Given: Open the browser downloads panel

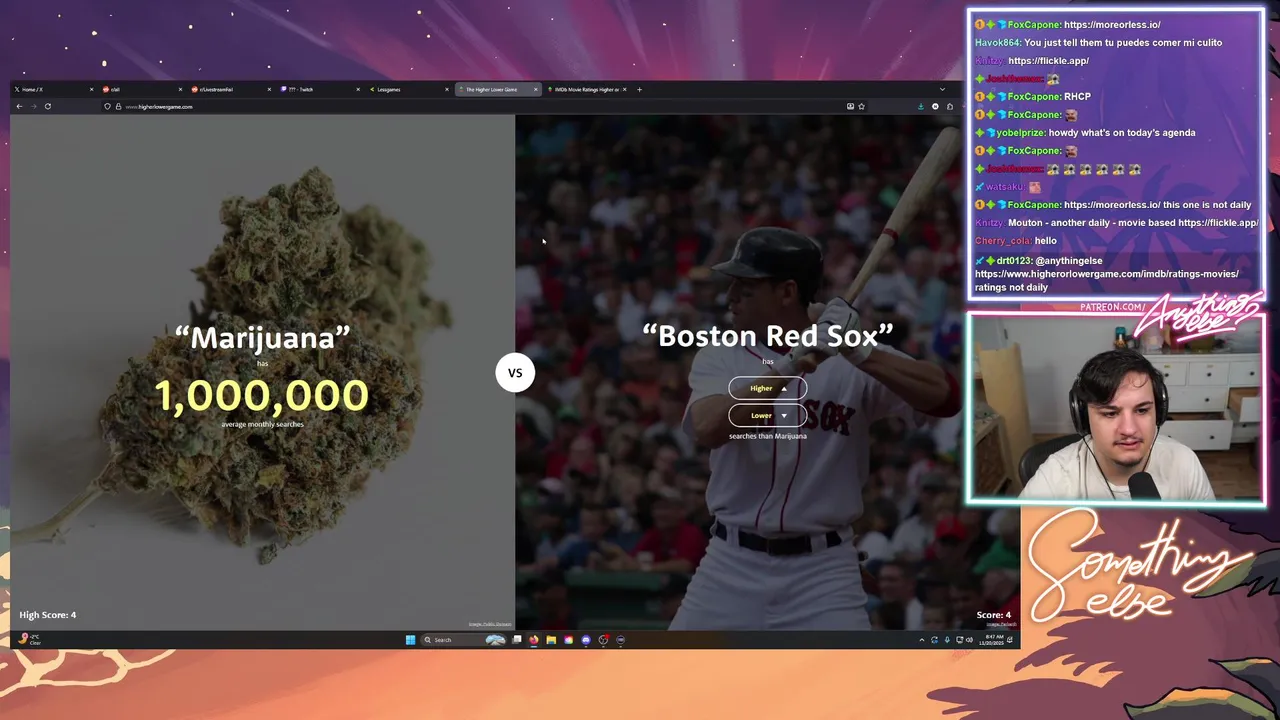Looking at the screenshot, I should click(x=921, y=106).
